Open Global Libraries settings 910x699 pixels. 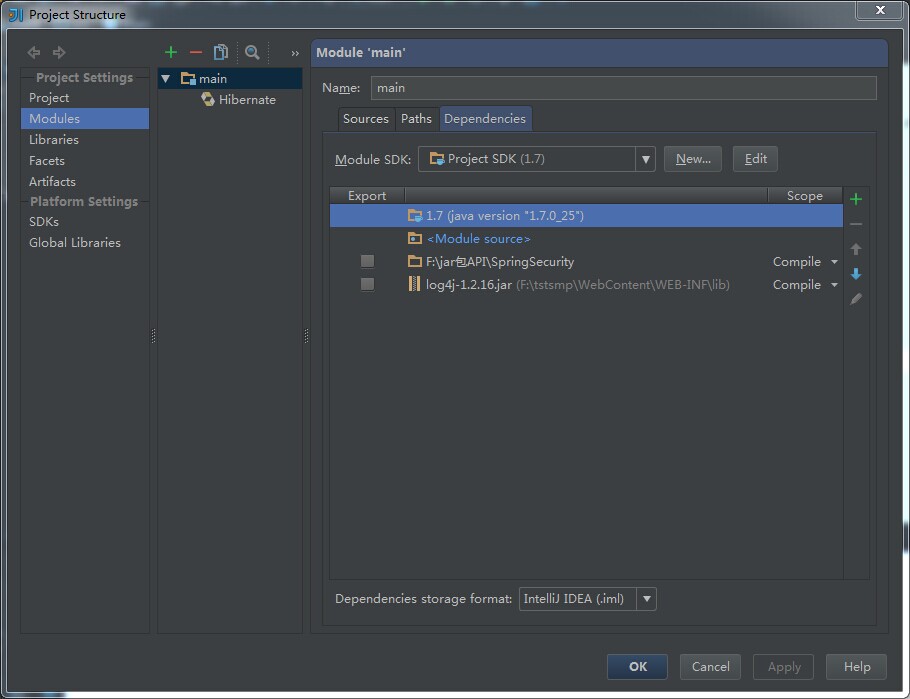coord(85,243)
